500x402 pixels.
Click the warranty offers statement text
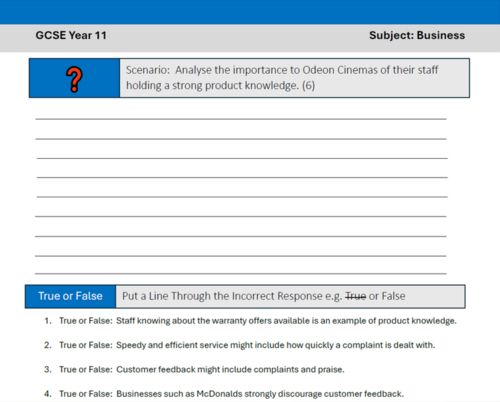[286, 321]
